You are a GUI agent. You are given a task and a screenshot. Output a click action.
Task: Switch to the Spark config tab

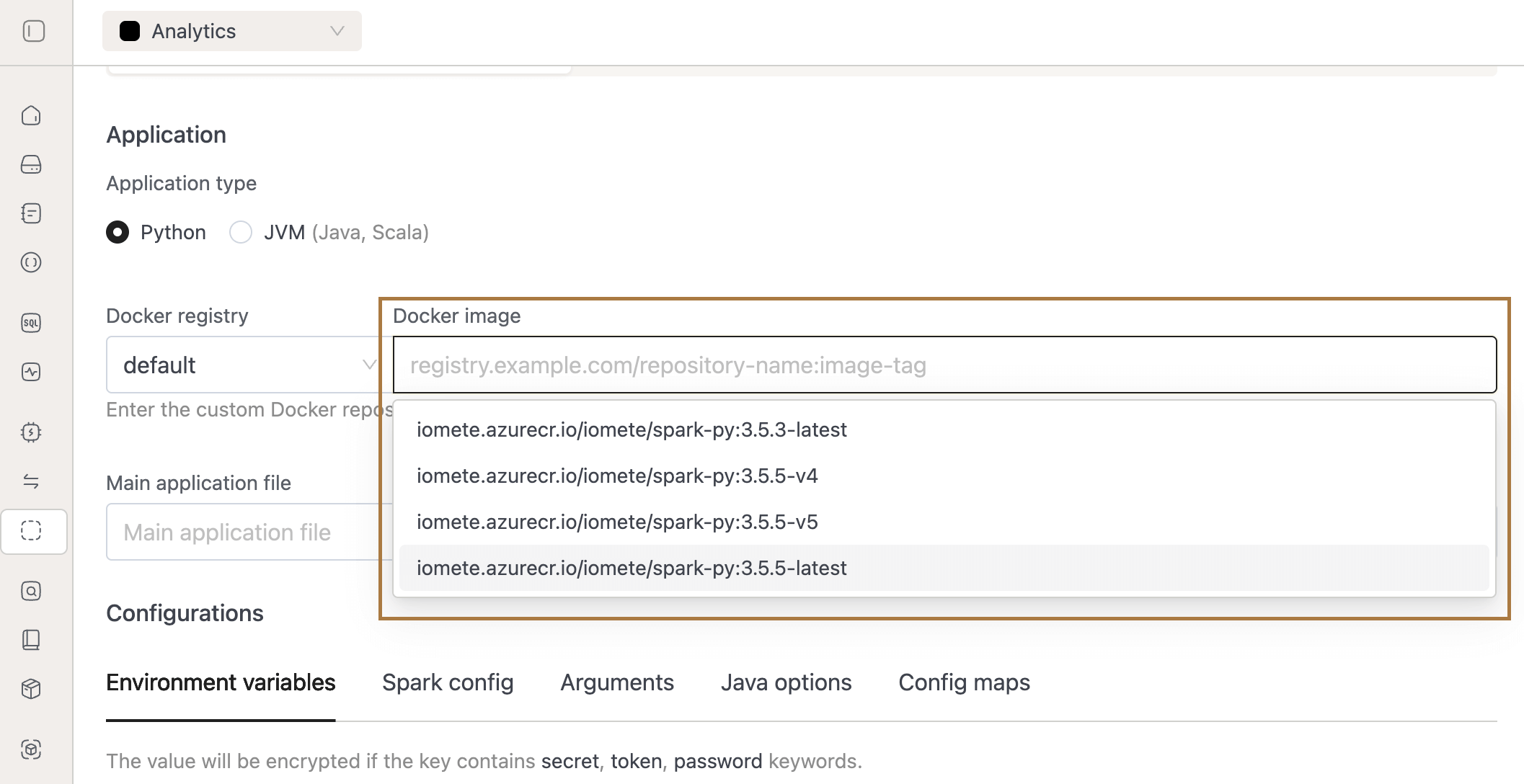point(447,682)
